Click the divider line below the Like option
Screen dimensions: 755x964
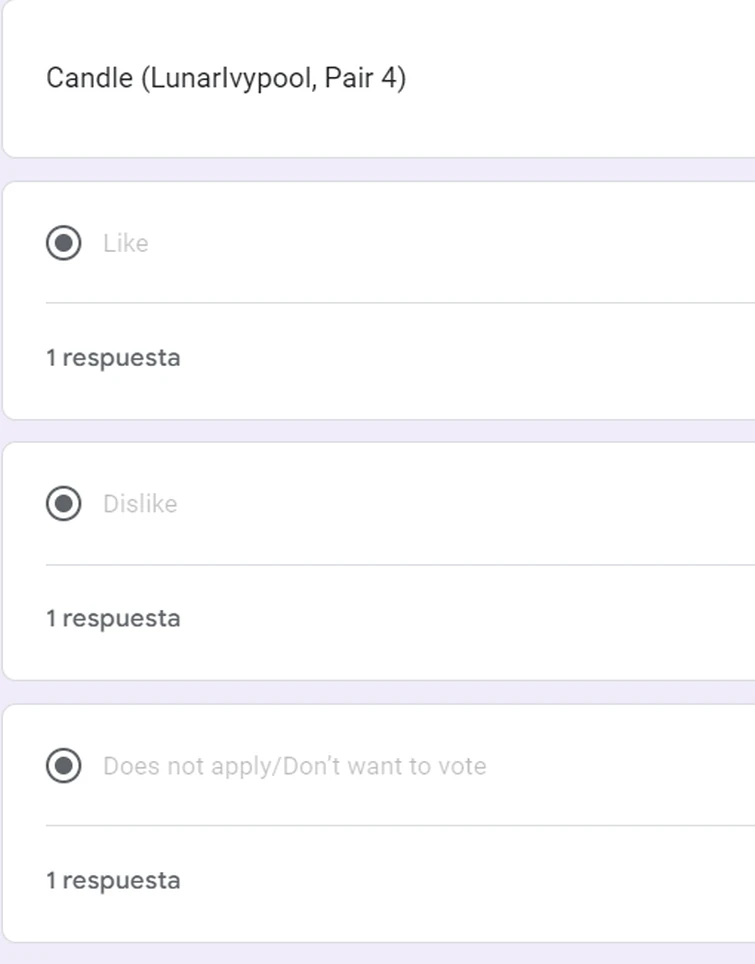[x=400, y=302]
